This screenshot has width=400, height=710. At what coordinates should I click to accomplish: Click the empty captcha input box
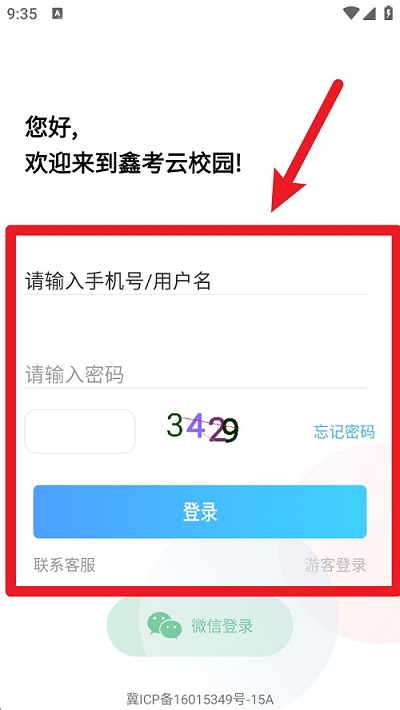pos(80,431)
